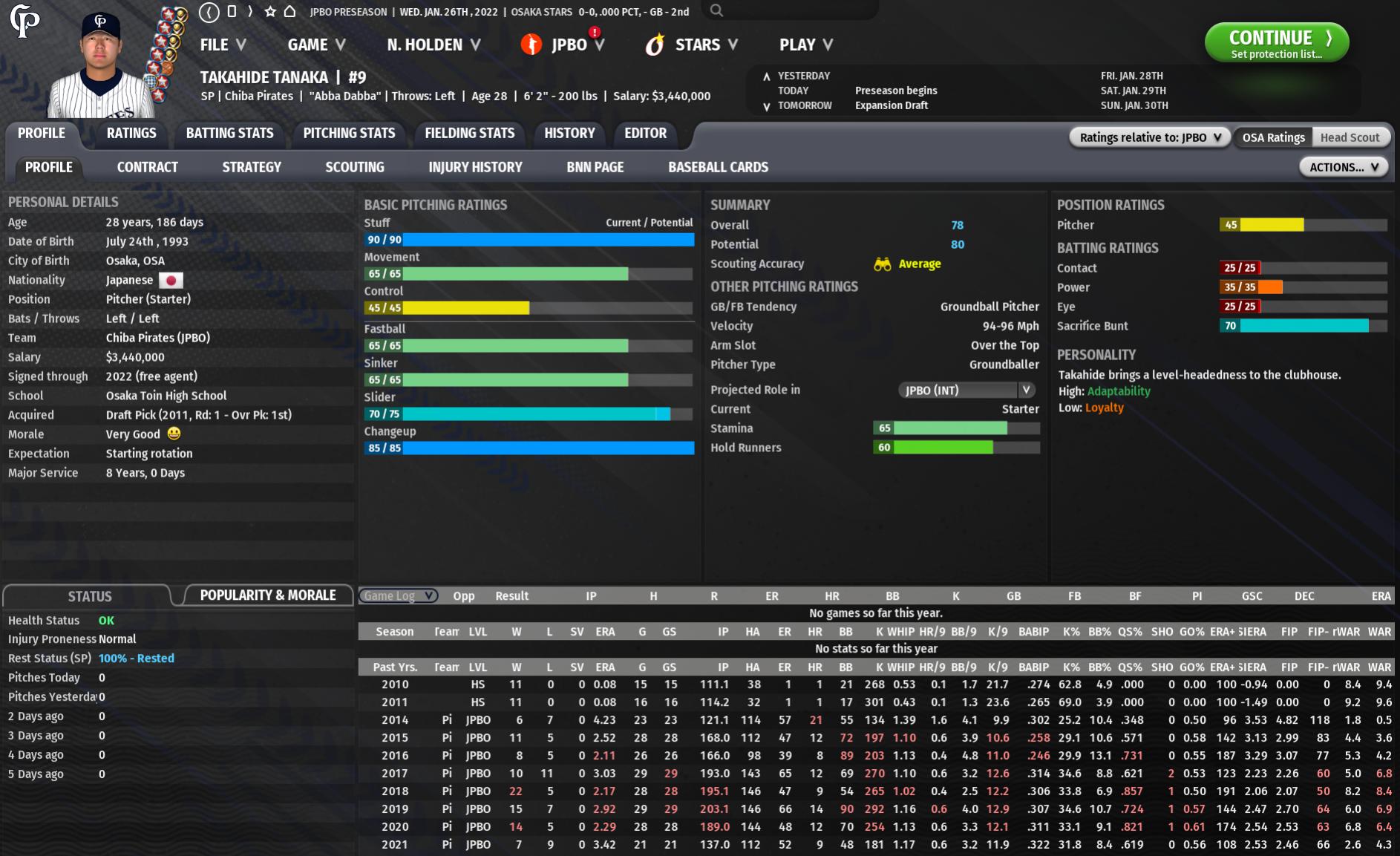The height and width of the screenshot is (856, 1400).
Task: Click the star bookmark icon
Action: [x=270, y=12]
